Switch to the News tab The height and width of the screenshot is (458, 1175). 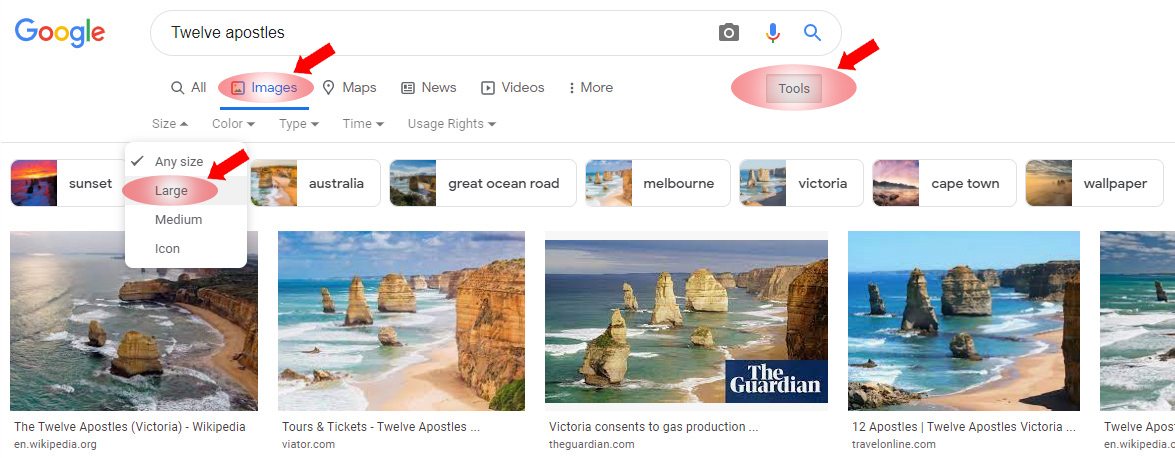(428, 88)
